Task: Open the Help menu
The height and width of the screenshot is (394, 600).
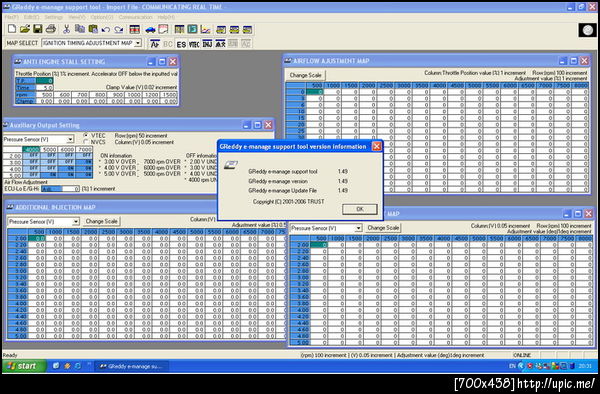Action: point(166,17)
